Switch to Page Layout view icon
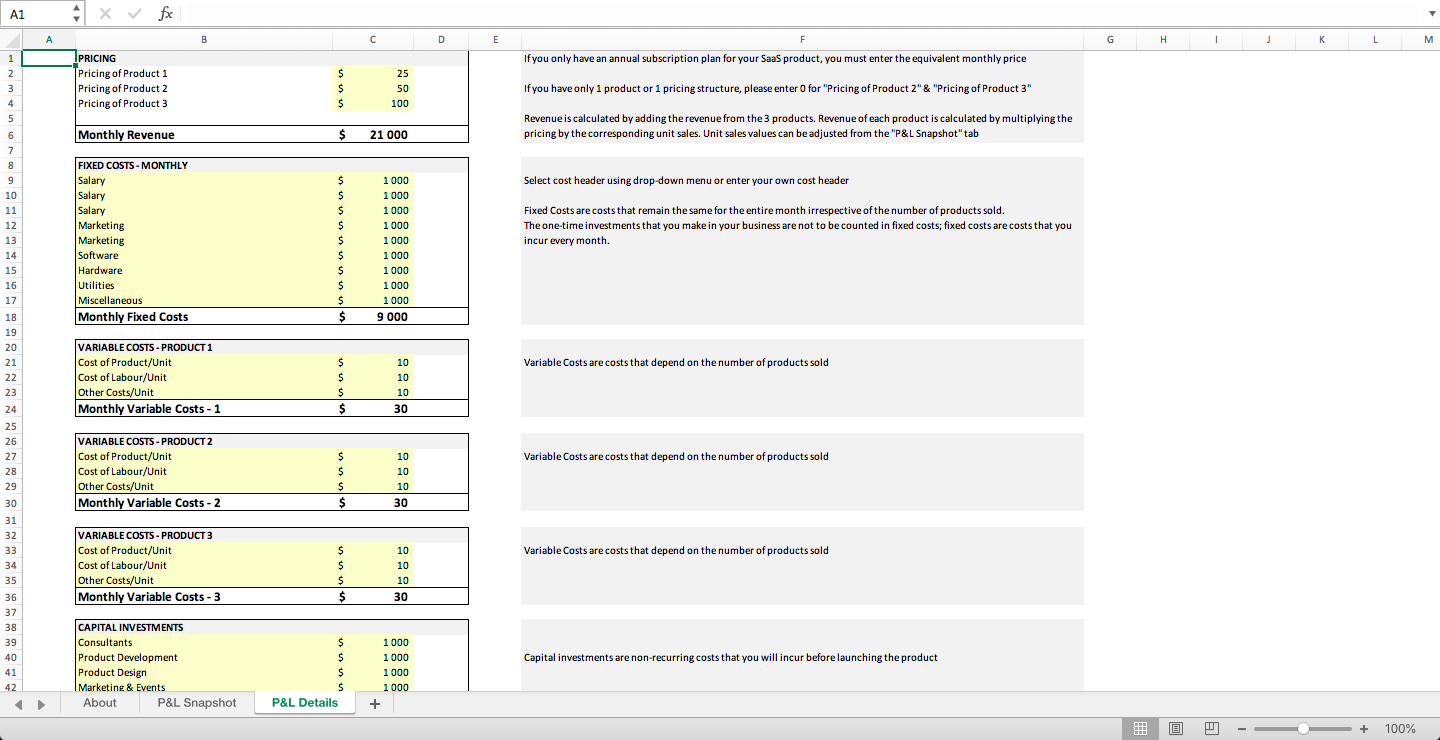The width and height of the screenshot is (1440, 740). click(1175, 728)
